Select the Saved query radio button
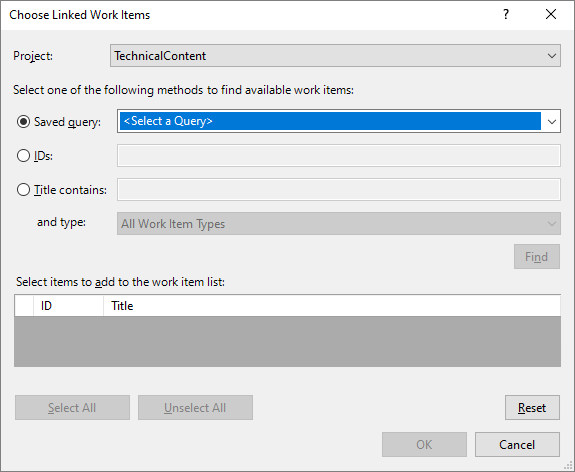575x472 pixels. coord(23,122)
